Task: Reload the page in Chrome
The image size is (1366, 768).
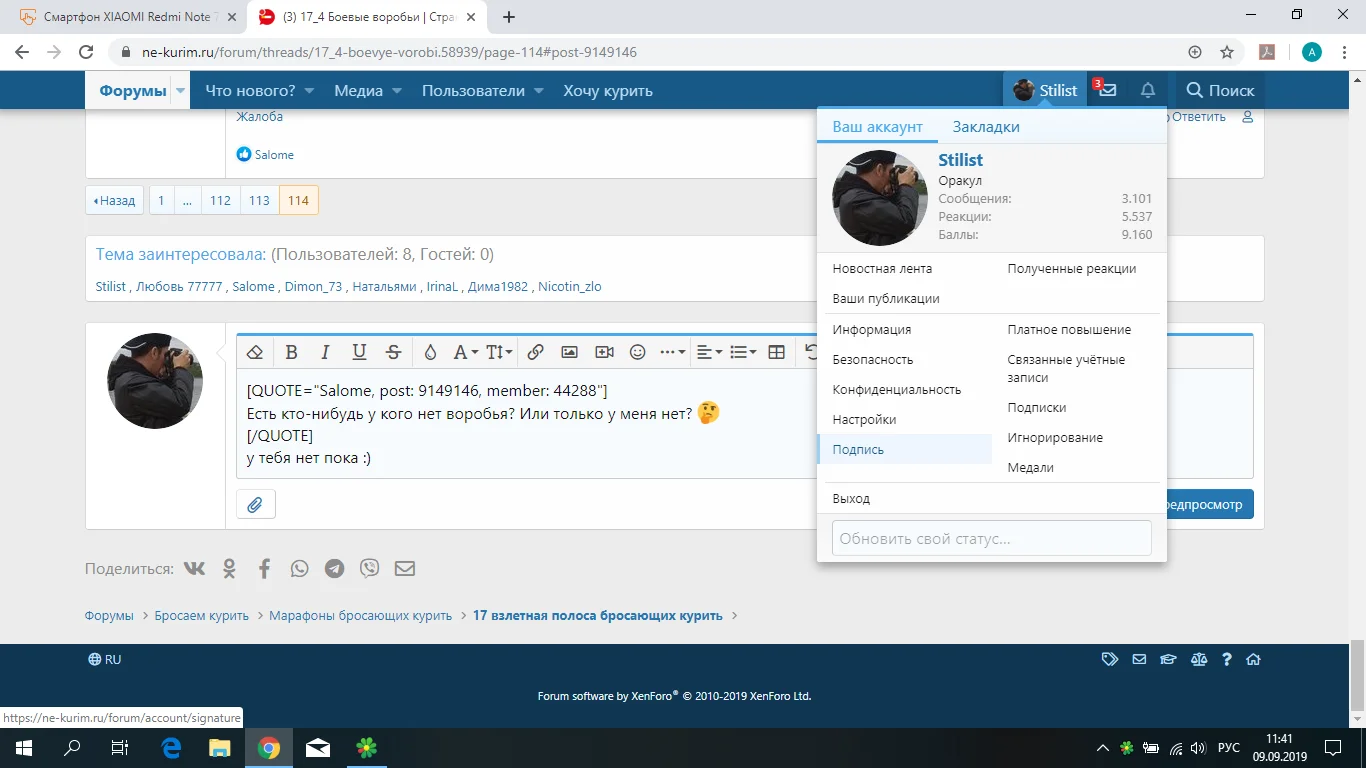Action: (x=86, y=52)
